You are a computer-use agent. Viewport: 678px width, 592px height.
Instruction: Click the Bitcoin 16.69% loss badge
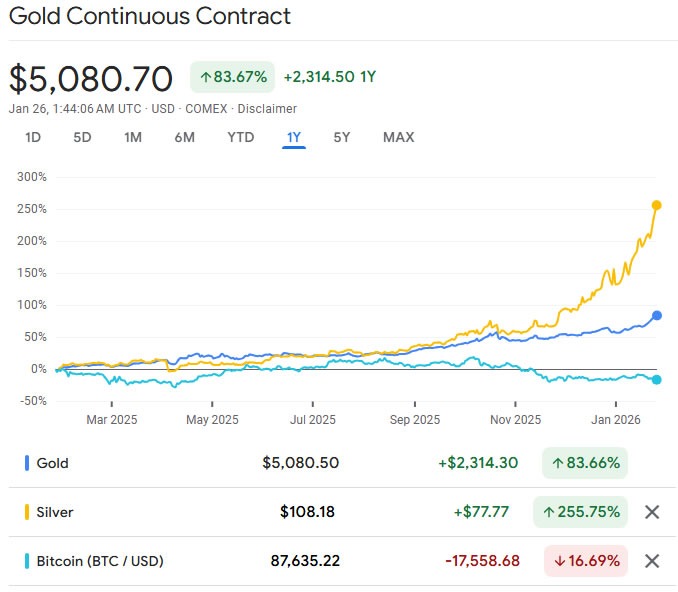[585, 561]
